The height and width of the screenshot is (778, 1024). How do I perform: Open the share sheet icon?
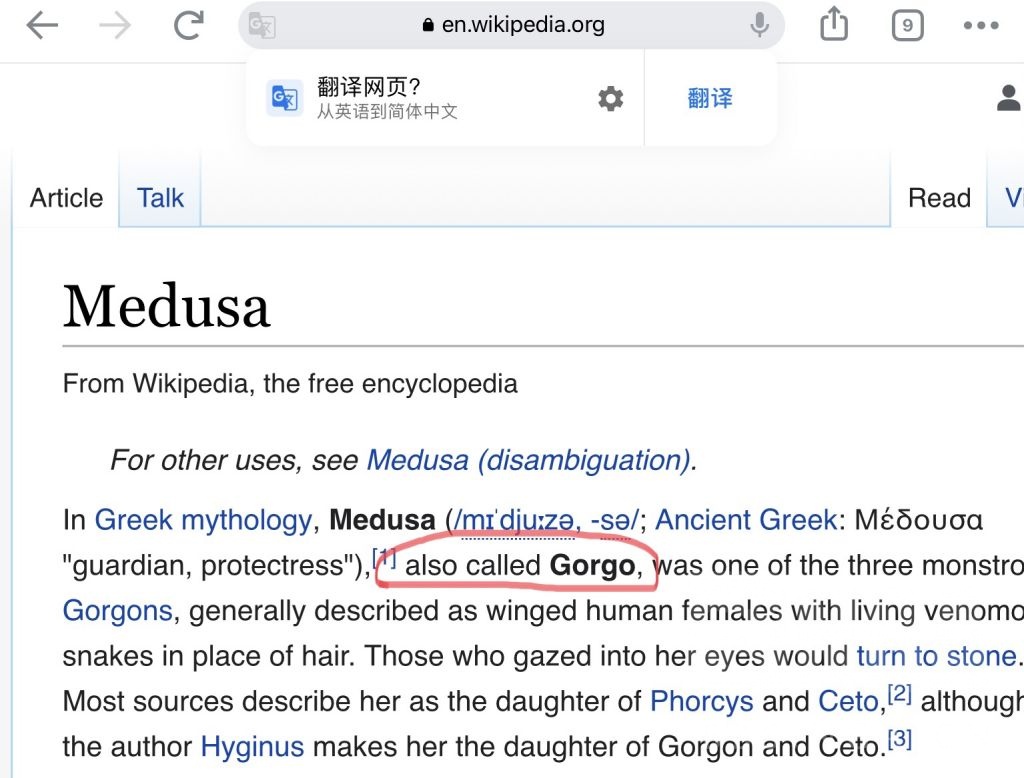834,25
